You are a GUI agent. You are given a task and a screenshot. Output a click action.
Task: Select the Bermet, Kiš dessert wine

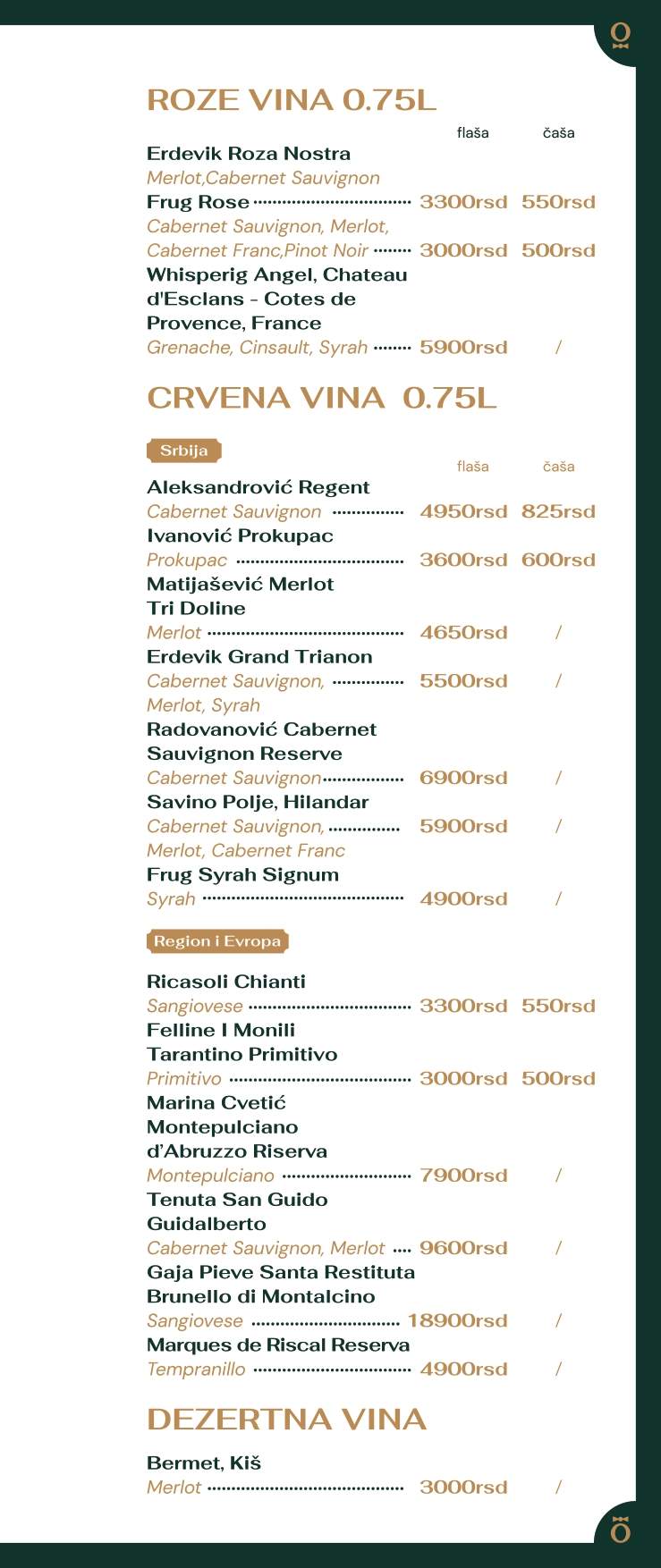click(204, 1463)
